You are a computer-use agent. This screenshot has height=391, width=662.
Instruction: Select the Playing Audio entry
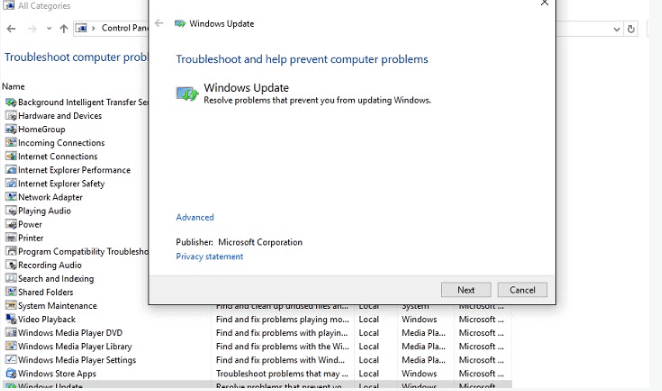click(44, 211)
